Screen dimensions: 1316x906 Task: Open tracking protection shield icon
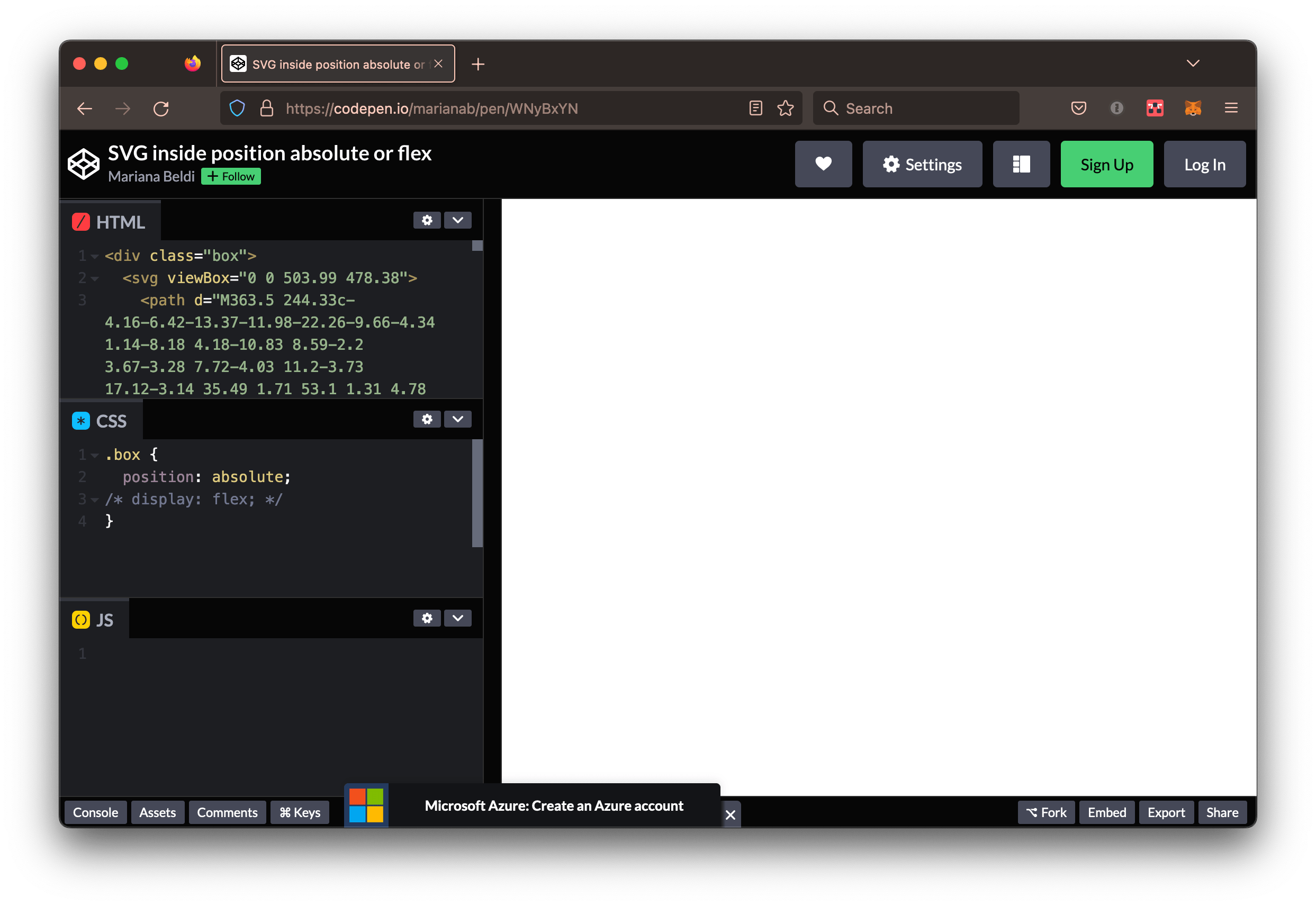[x=237, y=108]
